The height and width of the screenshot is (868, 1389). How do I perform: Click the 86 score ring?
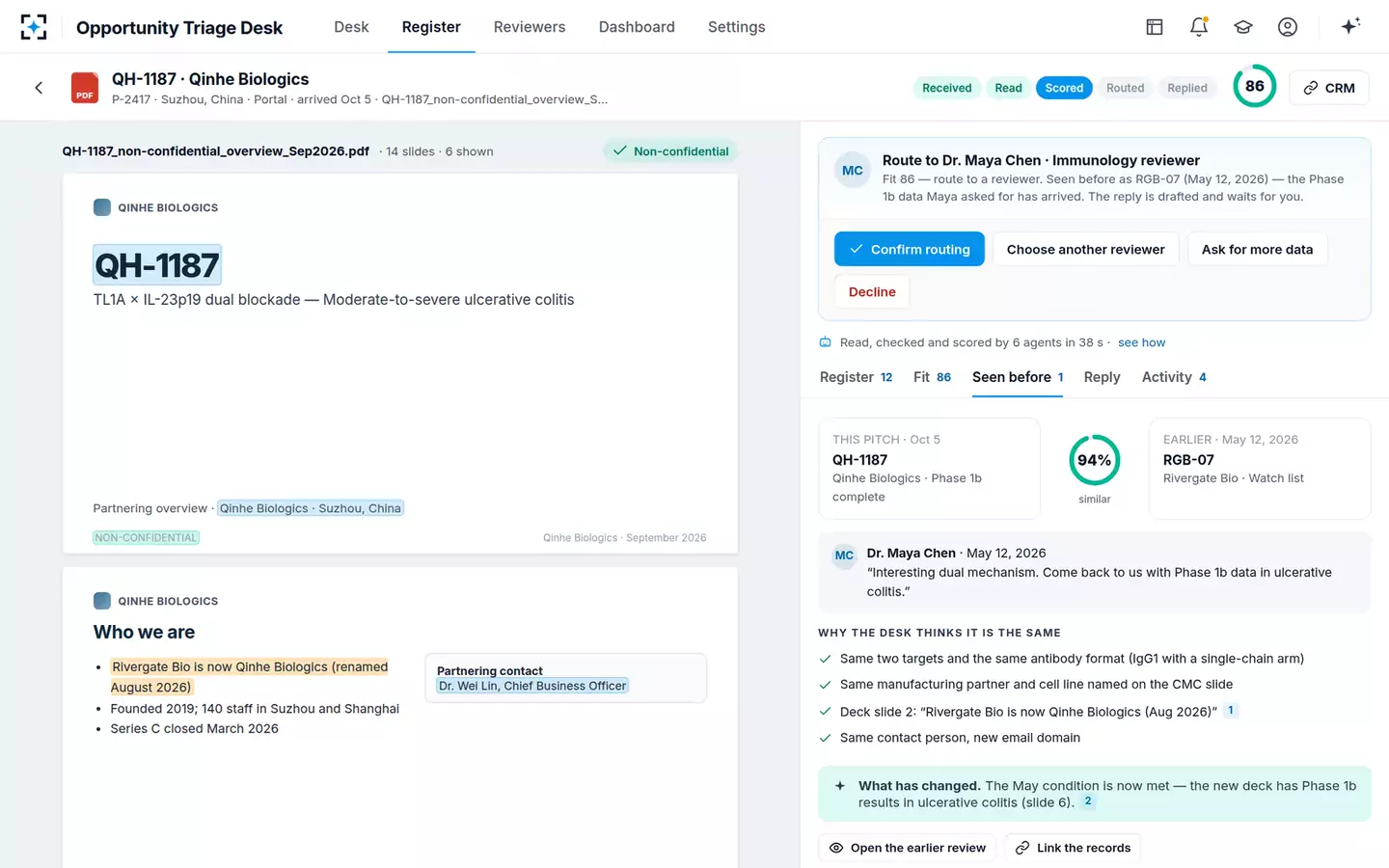(1254, 86)
